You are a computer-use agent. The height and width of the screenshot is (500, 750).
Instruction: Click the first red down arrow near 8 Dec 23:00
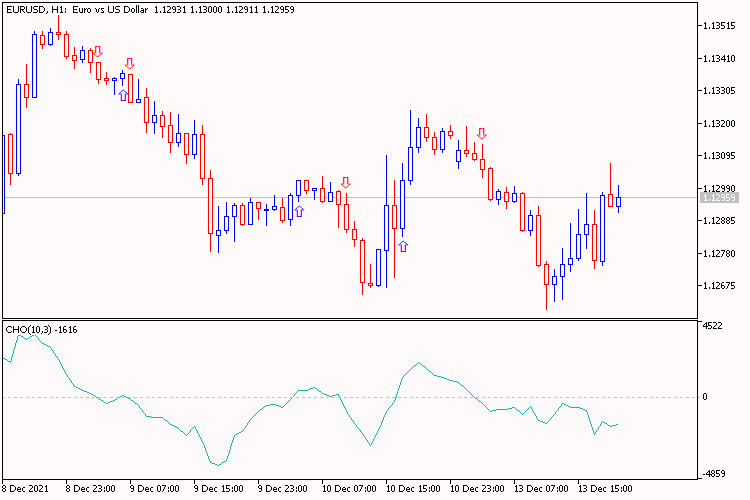pyautogui.click(x=98, y=52)
